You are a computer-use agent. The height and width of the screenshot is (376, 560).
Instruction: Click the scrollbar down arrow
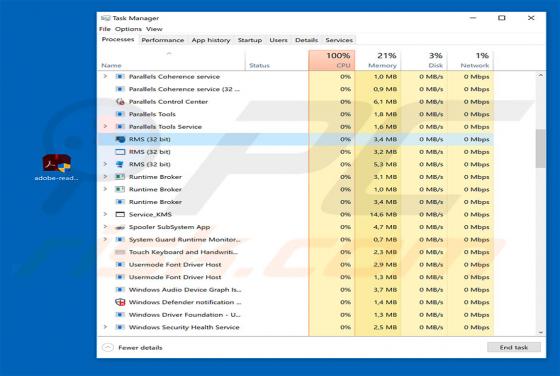tap(540, 332)
